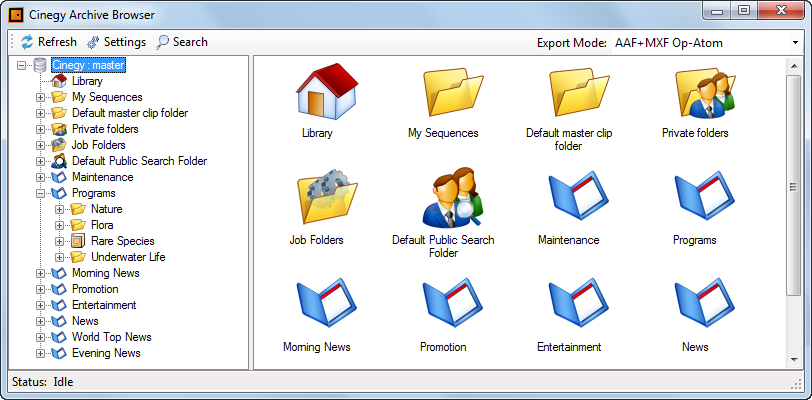Click Job Folders small gear icon in tree
The height and width of the screenshot is (400, 812).
point(59,145)
